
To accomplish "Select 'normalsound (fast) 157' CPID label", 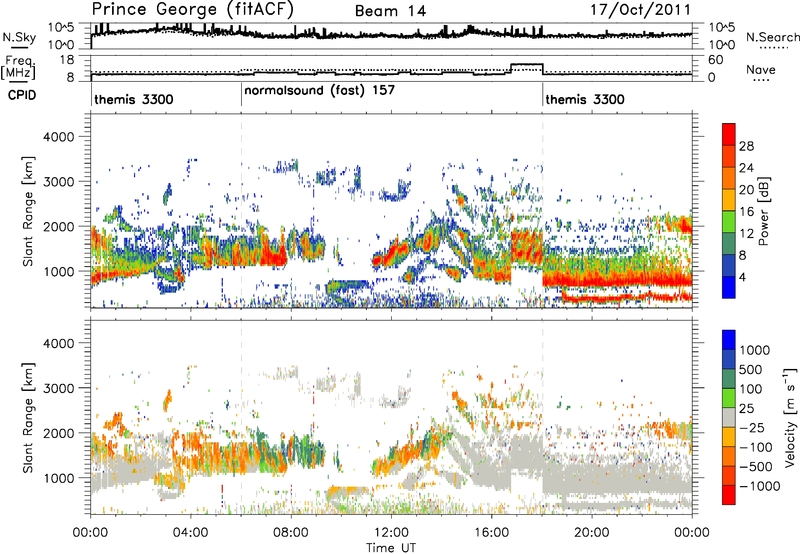I will [x=319, y=91].
